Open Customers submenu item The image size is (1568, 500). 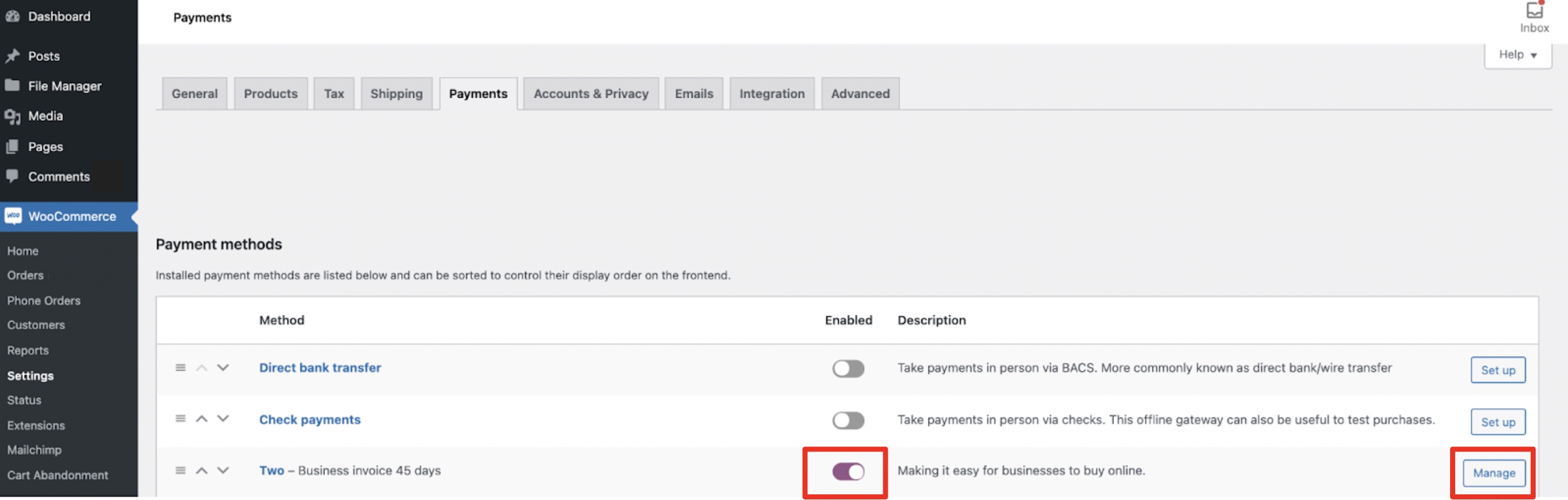[36, 325]
